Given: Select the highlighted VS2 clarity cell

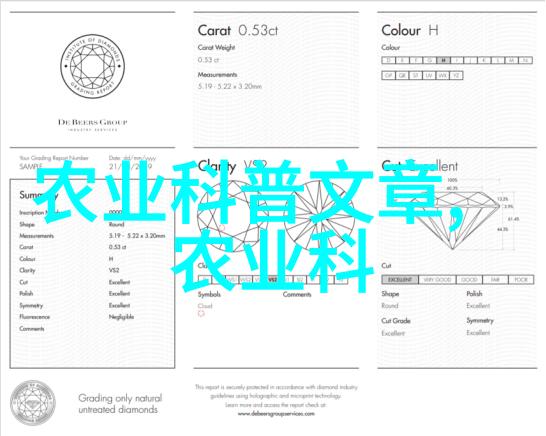Looking at the screenshot, I should click(x=273, y=279).
